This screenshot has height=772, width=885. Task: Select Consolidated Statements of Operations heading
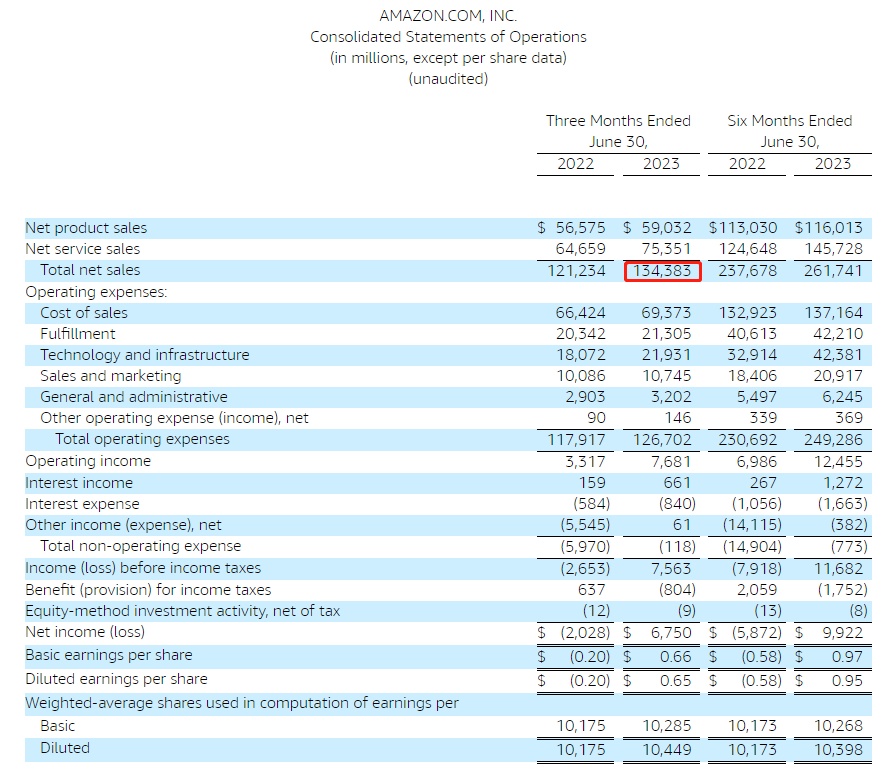[448, 37]
